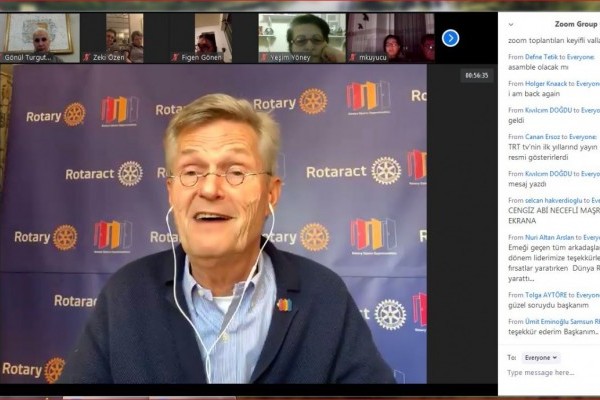Click the 'Zoom Group' chat panel title
The width and height of the screenshot is (600, 400).
coord(576,24)
